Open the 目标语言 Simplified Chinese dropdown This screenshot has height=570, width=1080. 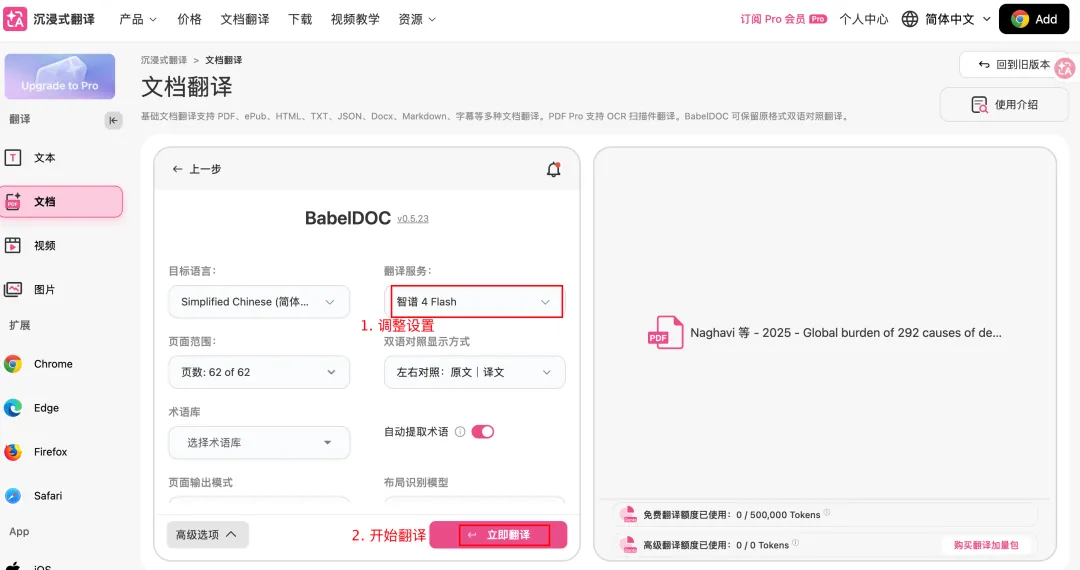pyautogui.click(x=259, y=302)
